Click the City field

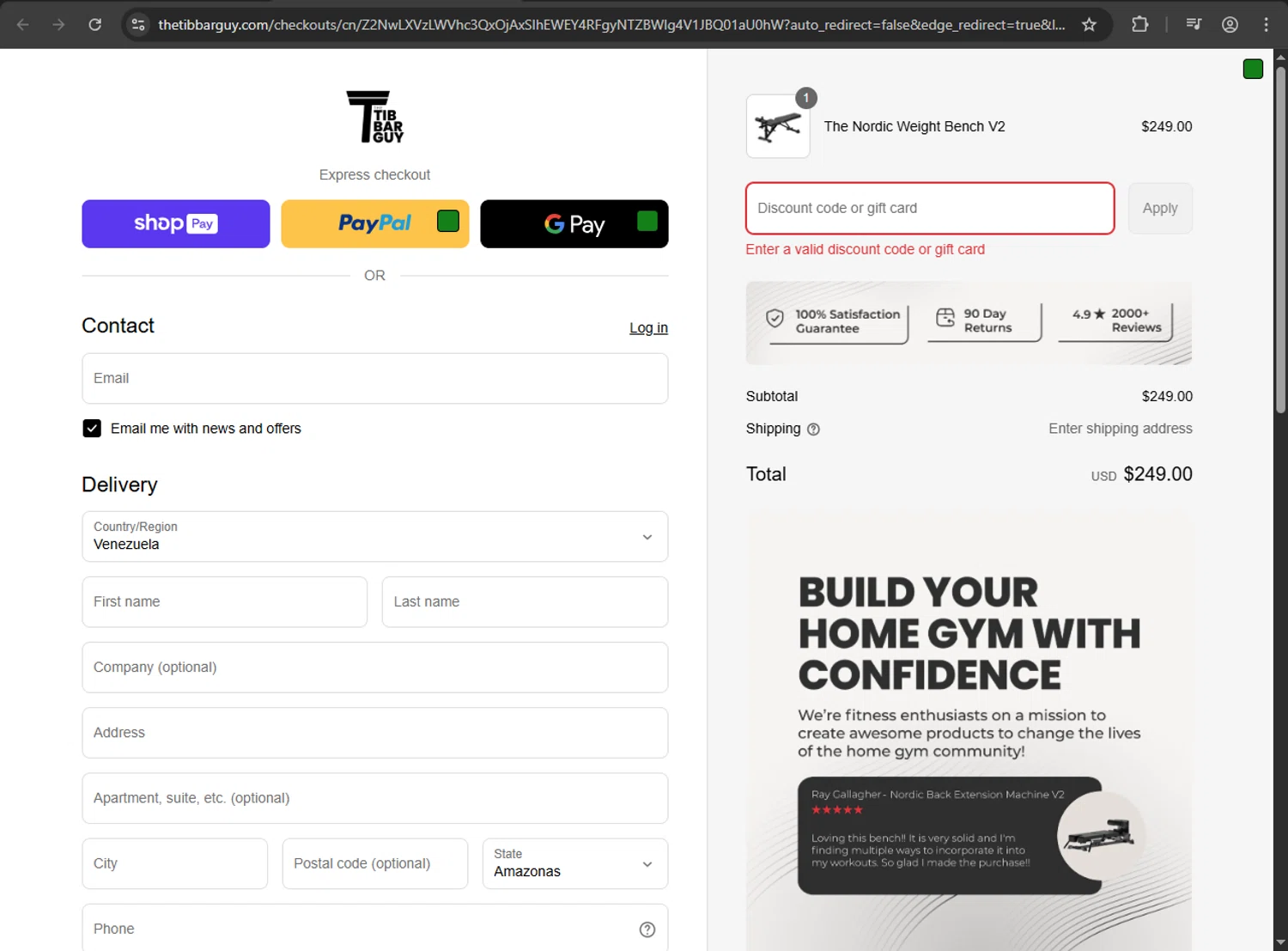pos(175,863)
